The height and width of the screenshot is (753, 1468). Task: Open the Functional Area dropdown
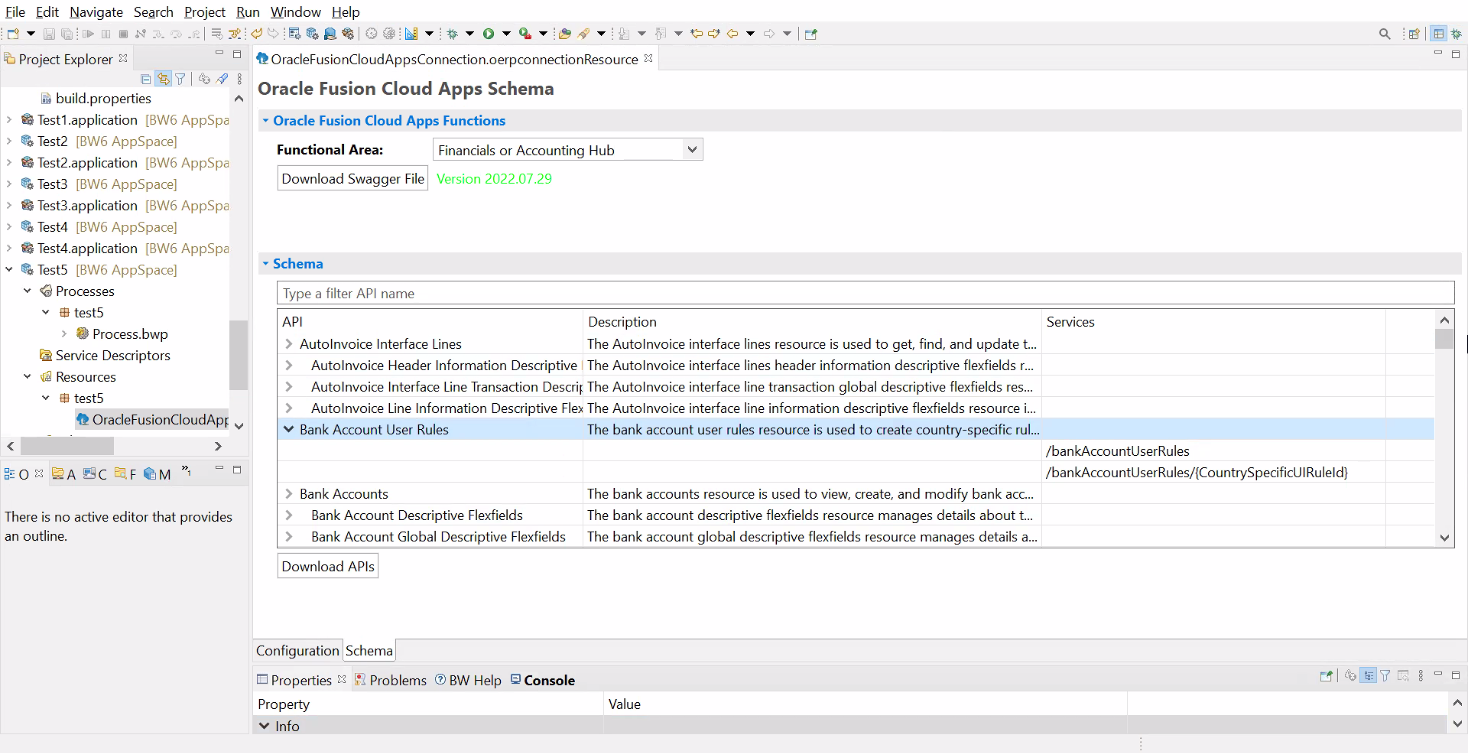[691, 150]
